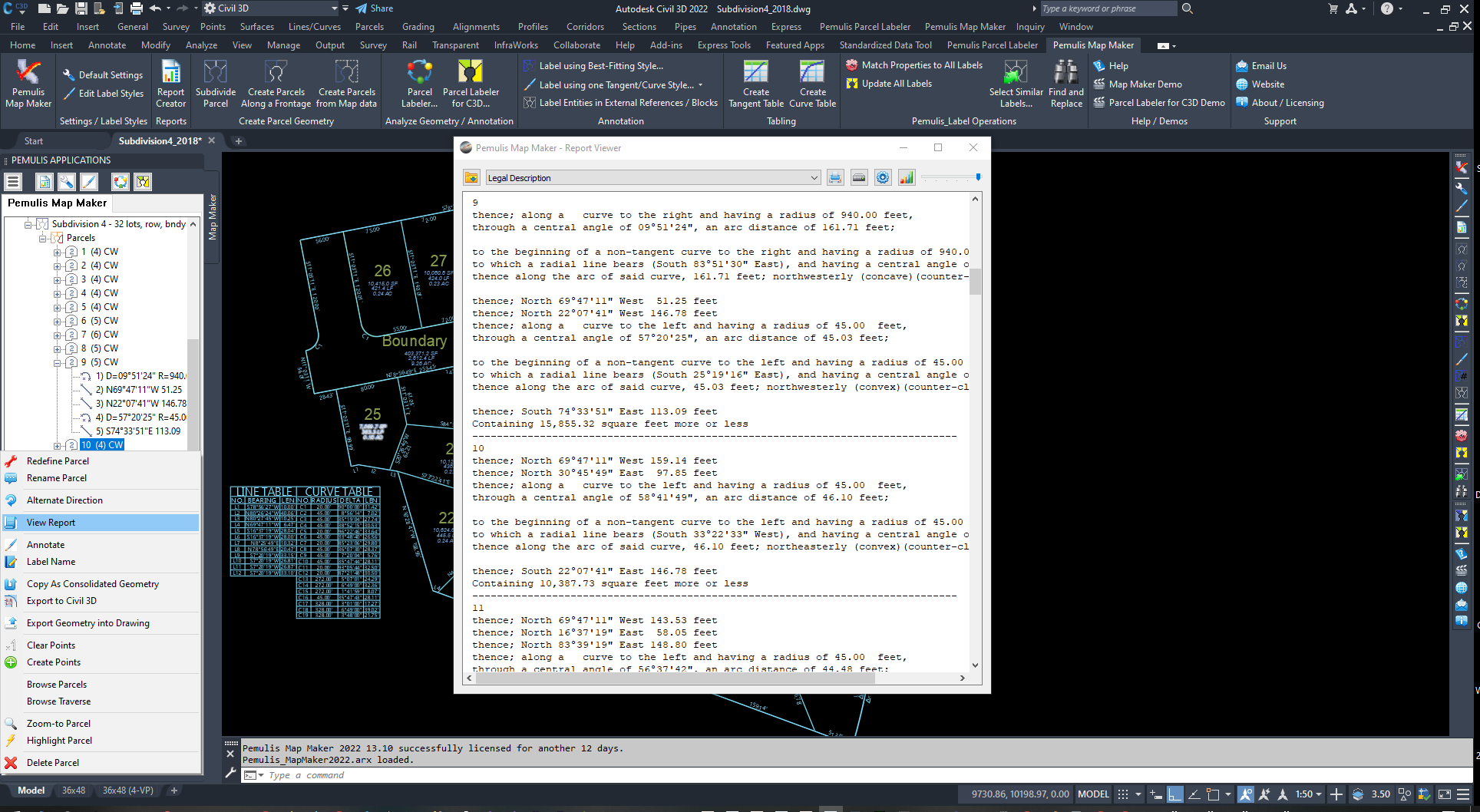Select Delete Parcel from context menu

coord(101,763)
